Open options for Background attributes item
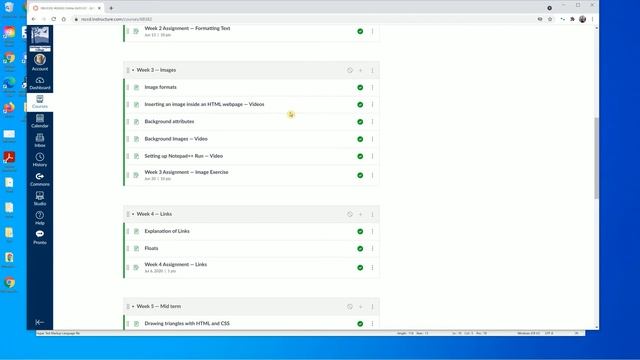The height and width of the screenshot is (360, 640). (372, 122)
